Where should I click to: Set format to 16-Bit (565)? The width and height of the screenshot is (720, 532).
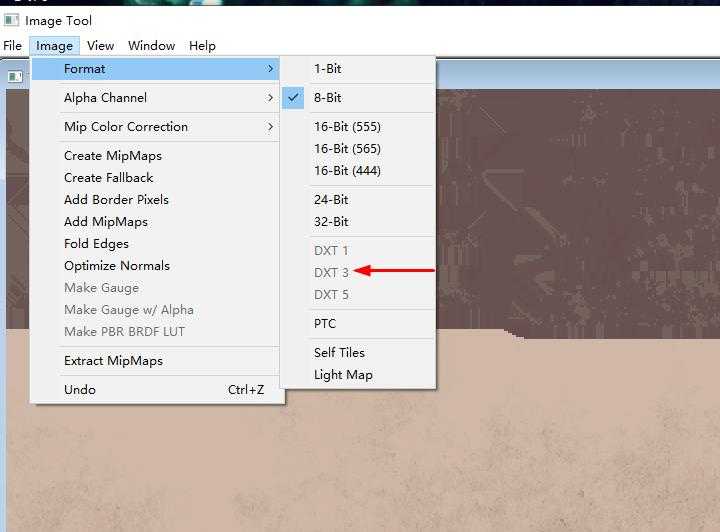tap(358, 149)
